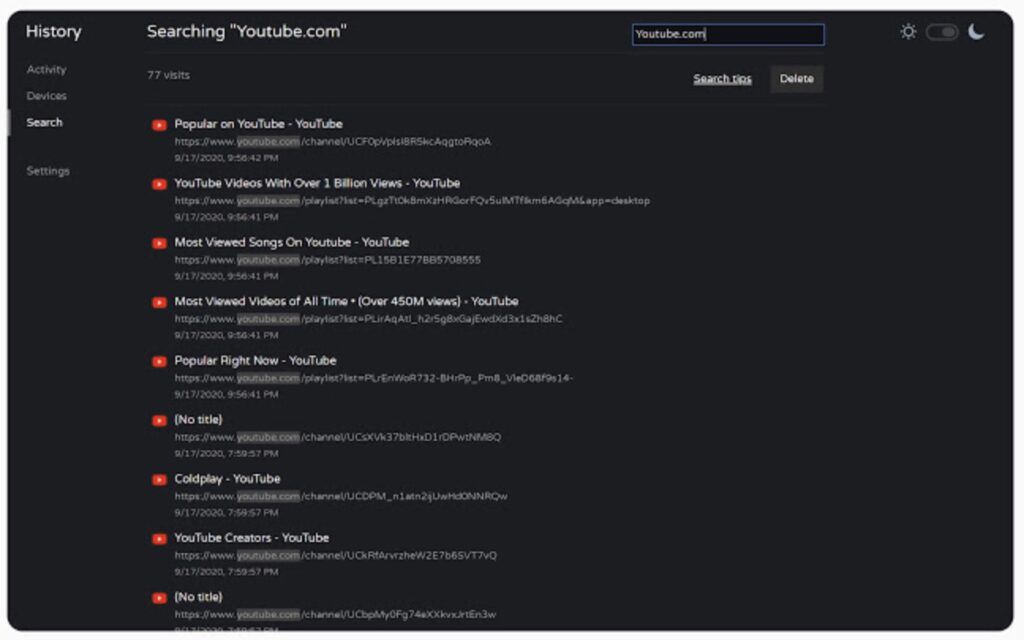Click YouTube icon beside Most Viewed Videos of All Time
The height and width of the screenshot is (640, 1024).
click(x=159, y=302)
